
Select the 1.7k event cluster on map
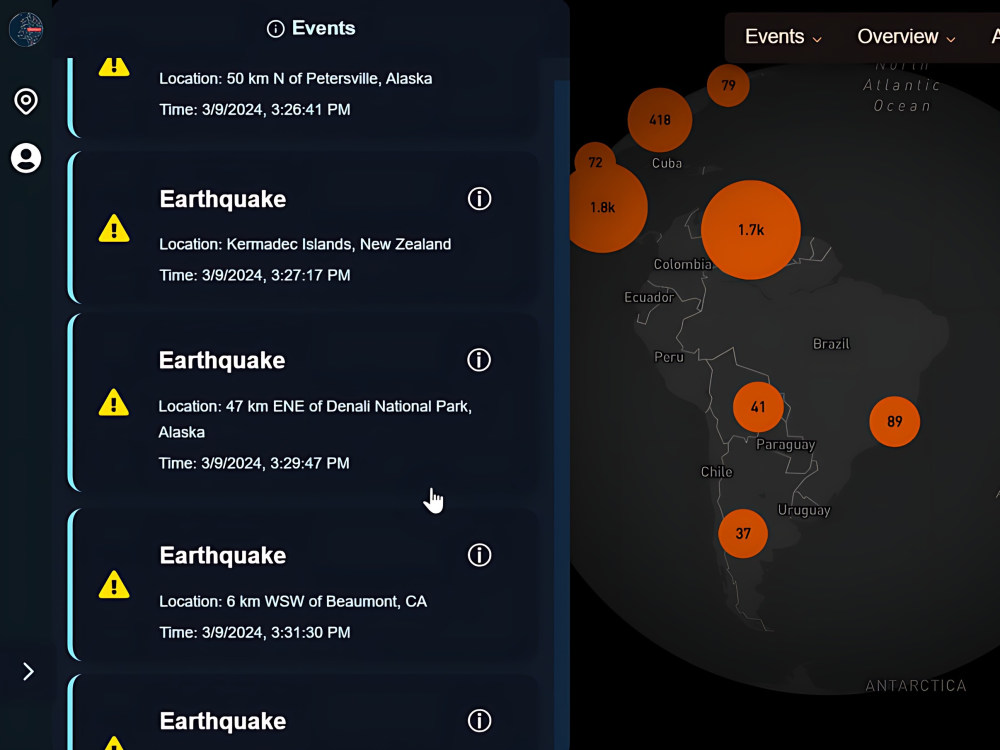pyautogui.click(x=751, y=230)
